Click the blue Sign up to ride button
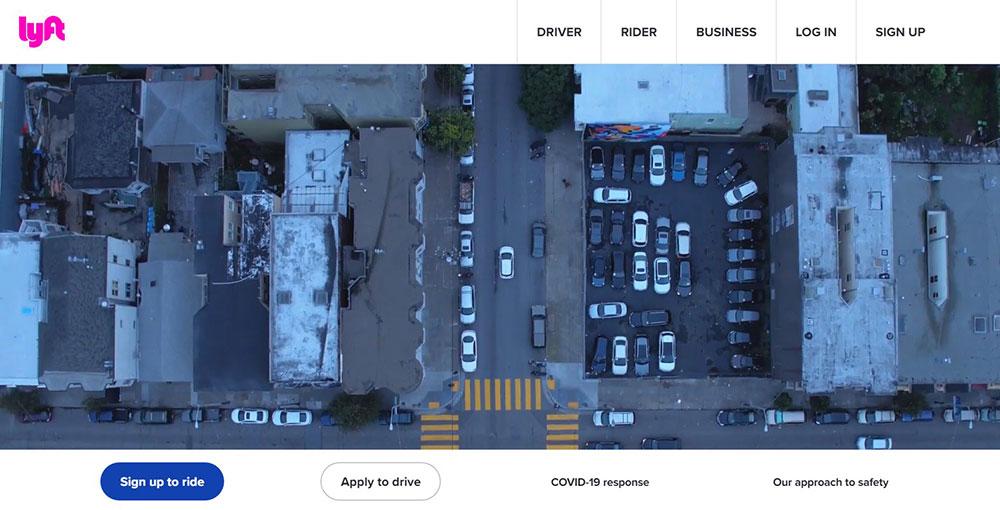1000x510 pixels. 162,481
